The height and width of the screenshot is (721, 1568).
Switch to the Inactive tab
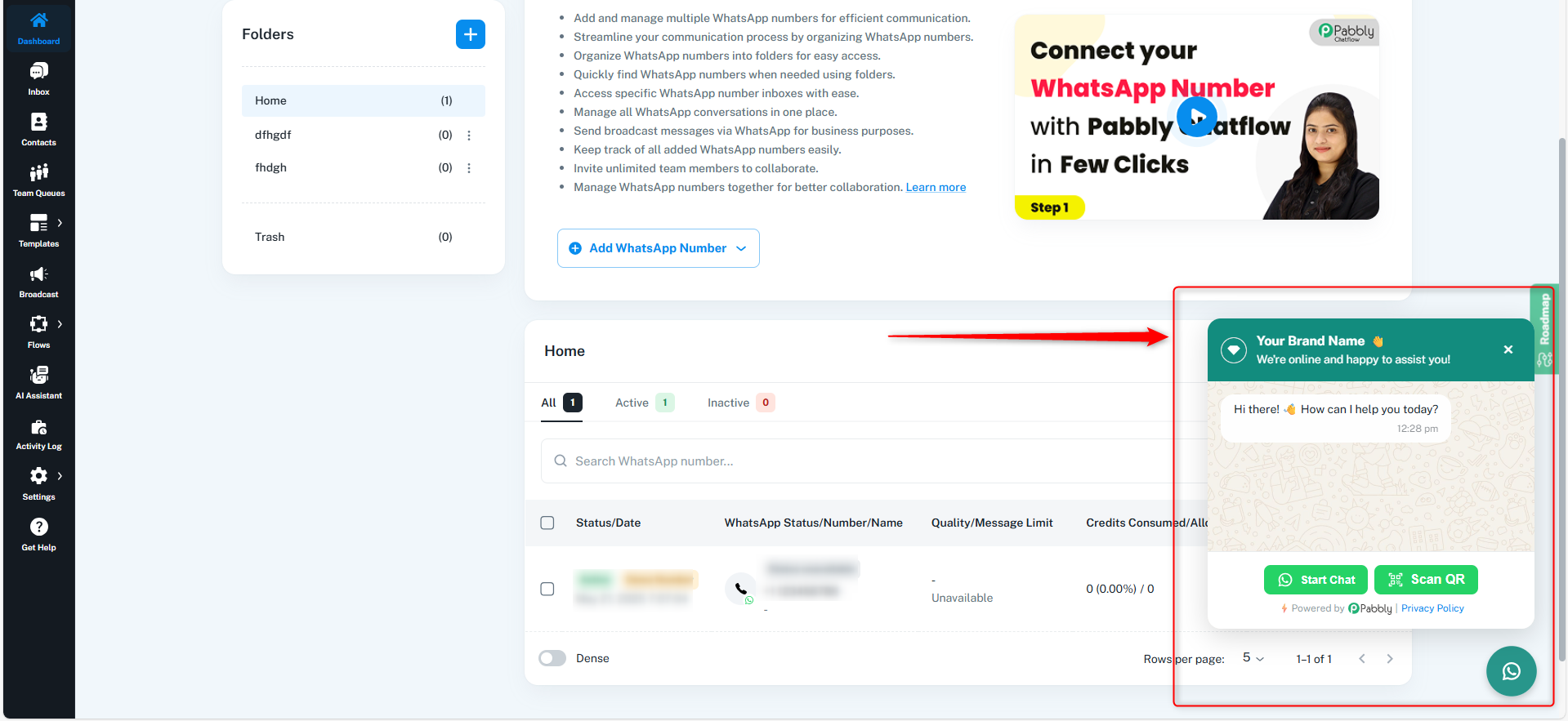pos(741,403)
